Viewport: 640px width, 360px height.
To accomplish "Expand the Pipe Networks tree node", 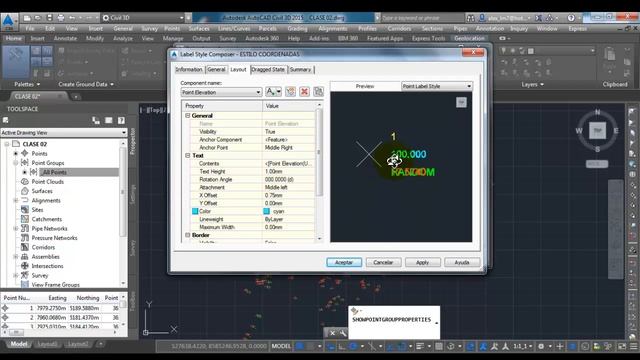I will [16, 229].
